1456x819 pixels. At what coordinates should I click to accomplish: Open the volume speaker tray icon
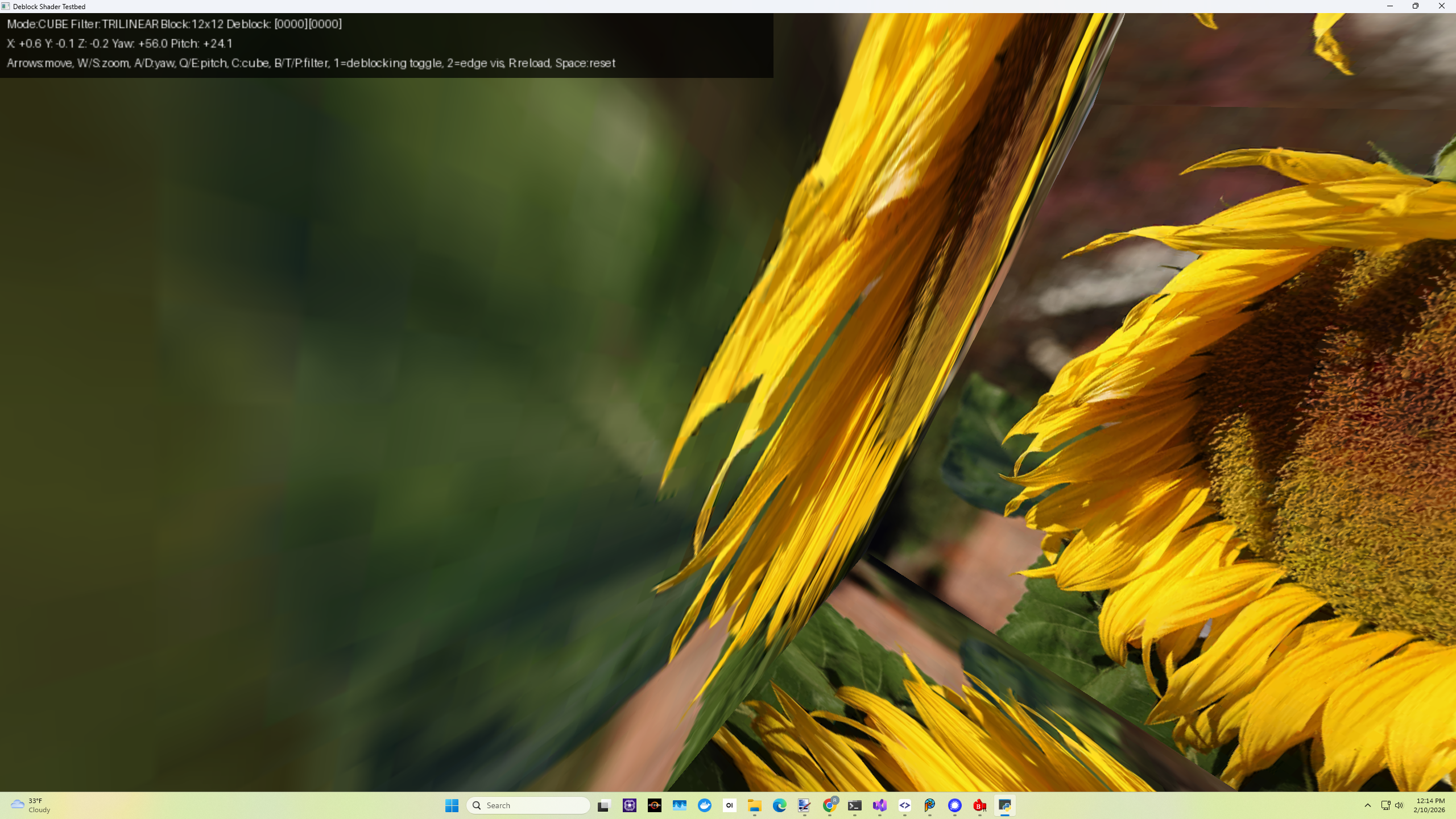point(1399,805)
